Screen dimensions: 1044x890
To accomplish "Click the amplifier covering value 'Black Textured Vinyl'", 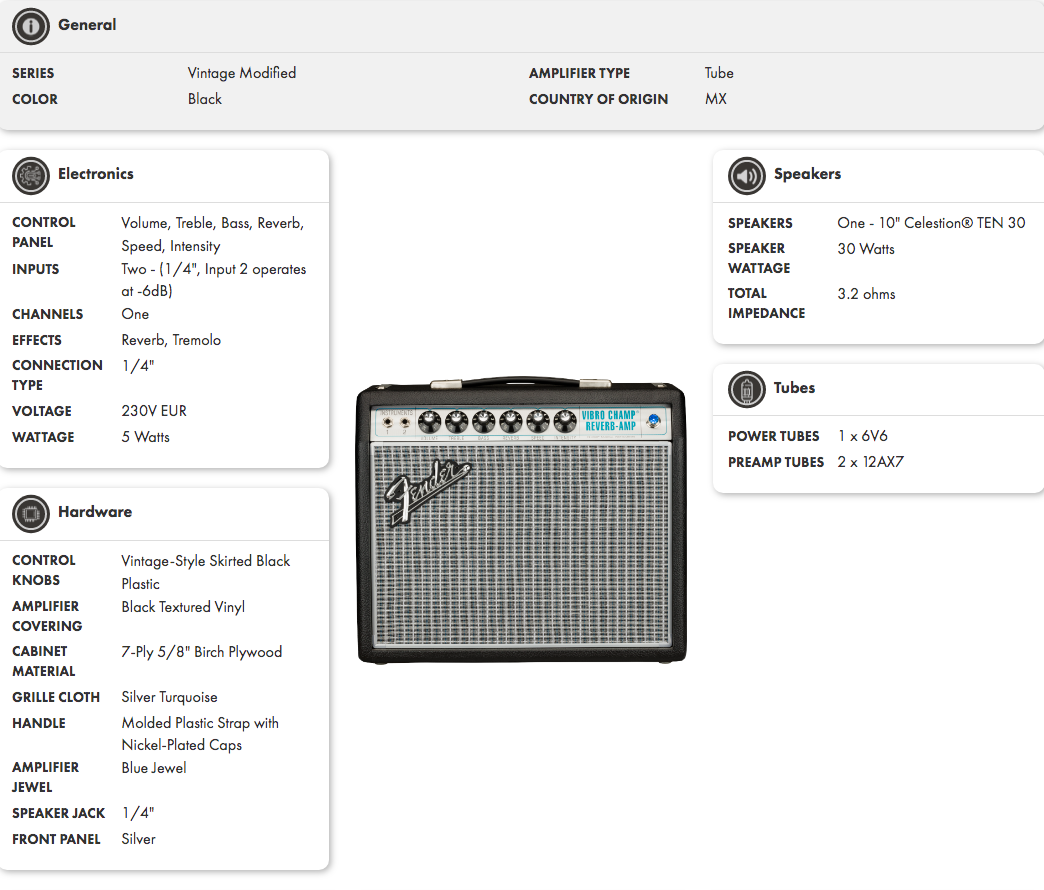I will tap(183, 606).
